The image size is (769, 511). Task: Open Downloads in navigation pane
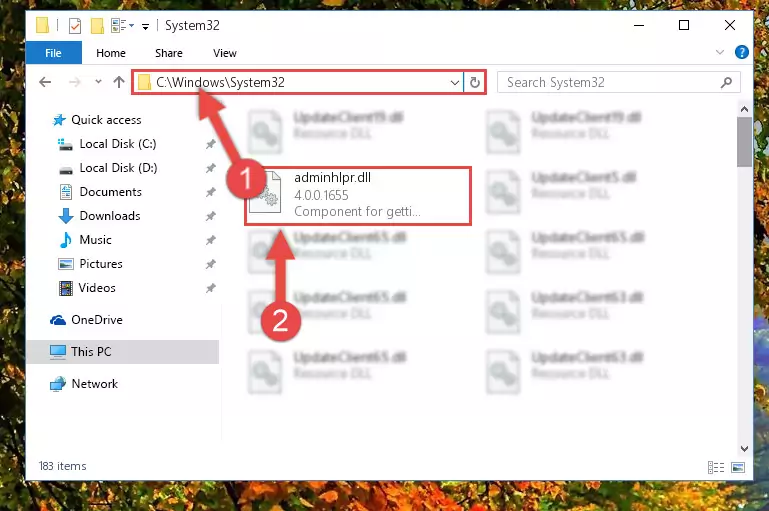pyautogui.click(x=100, y=216)
